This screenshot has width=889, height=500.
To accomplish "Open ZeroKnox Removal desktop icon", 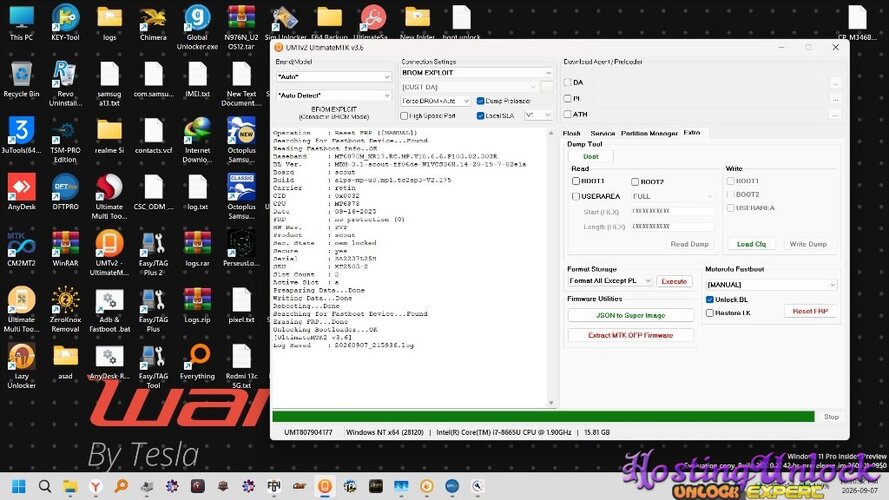I will pyautogui.click(x=65, y=309).
